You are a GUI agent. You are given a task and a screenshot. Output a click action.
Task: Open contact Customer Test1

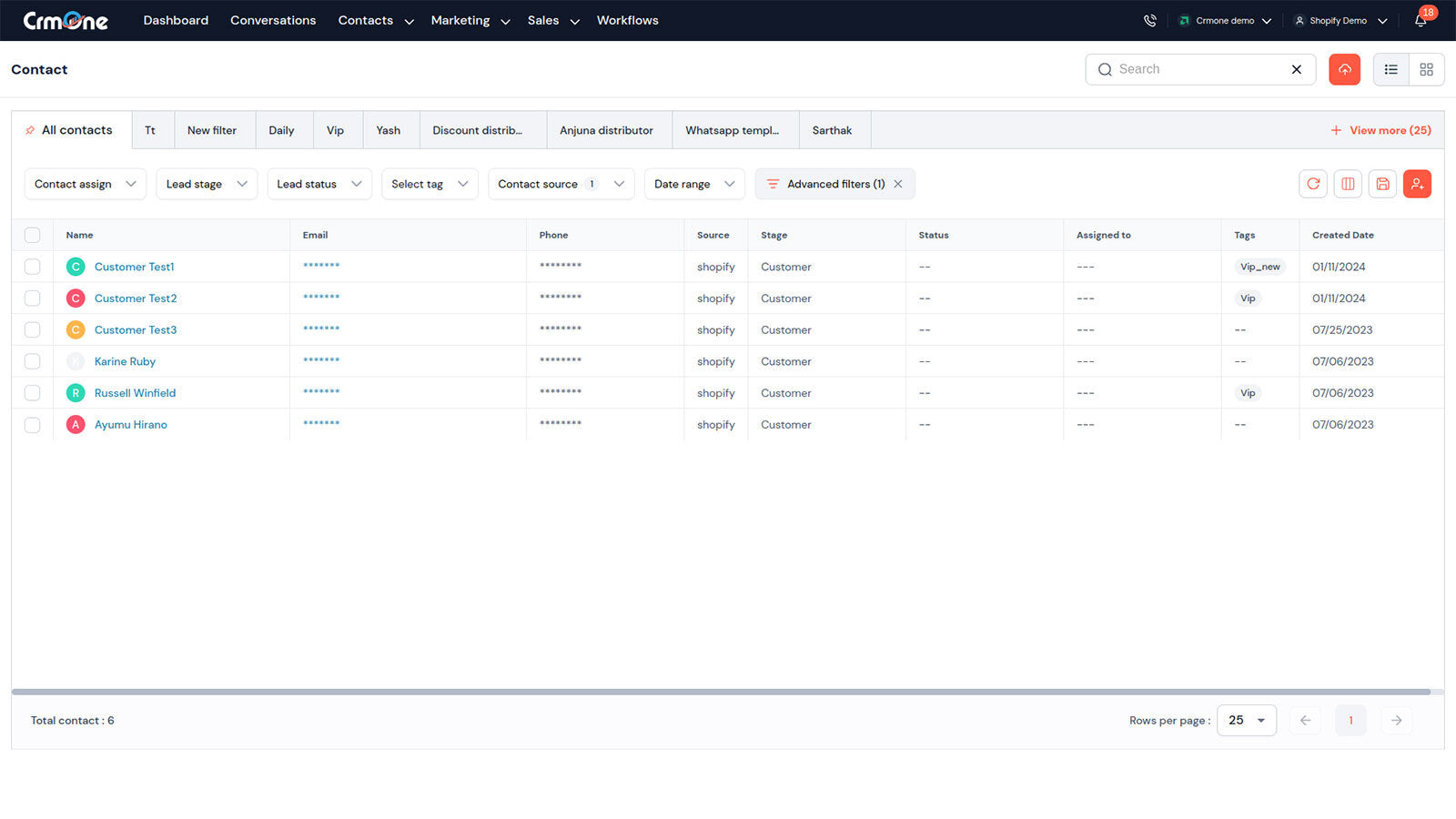pos(134,267)
